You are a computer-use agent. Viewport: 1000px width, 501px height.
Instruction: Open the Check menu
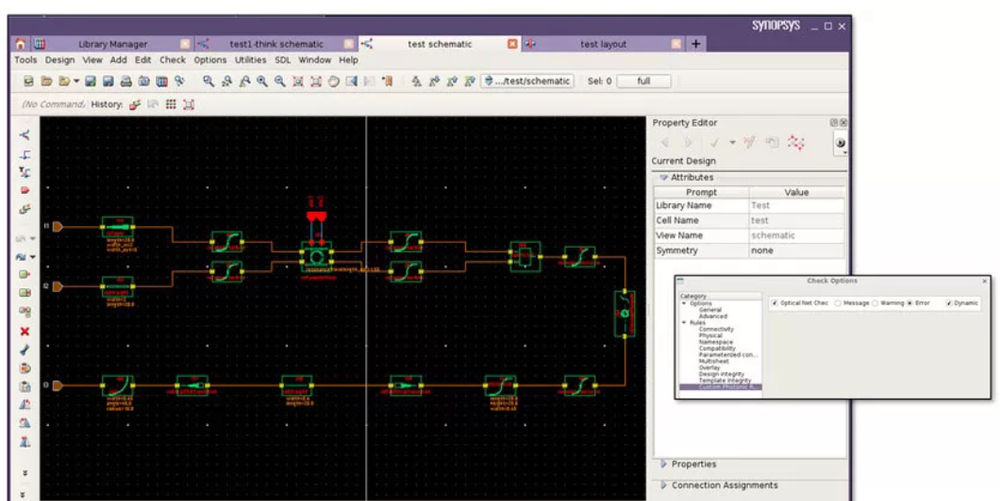172,60
